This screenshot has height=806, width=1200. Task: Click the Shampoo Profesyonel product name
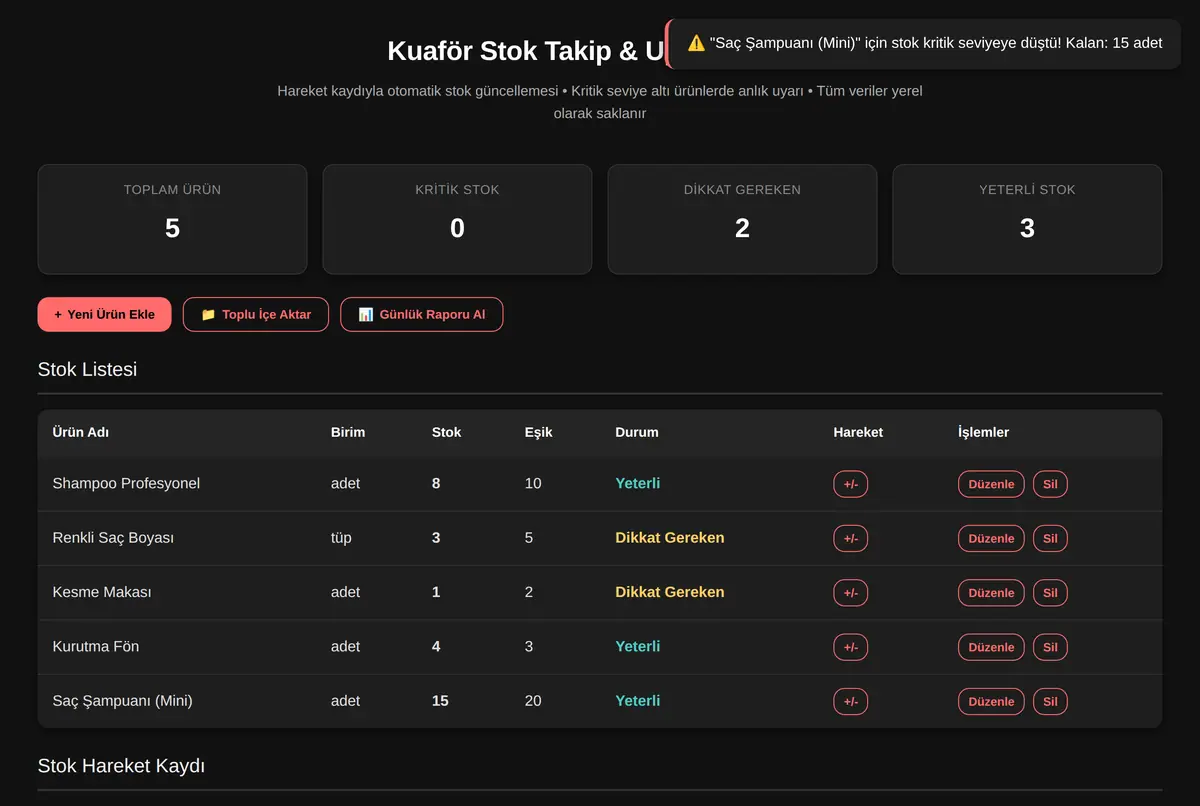126,483
